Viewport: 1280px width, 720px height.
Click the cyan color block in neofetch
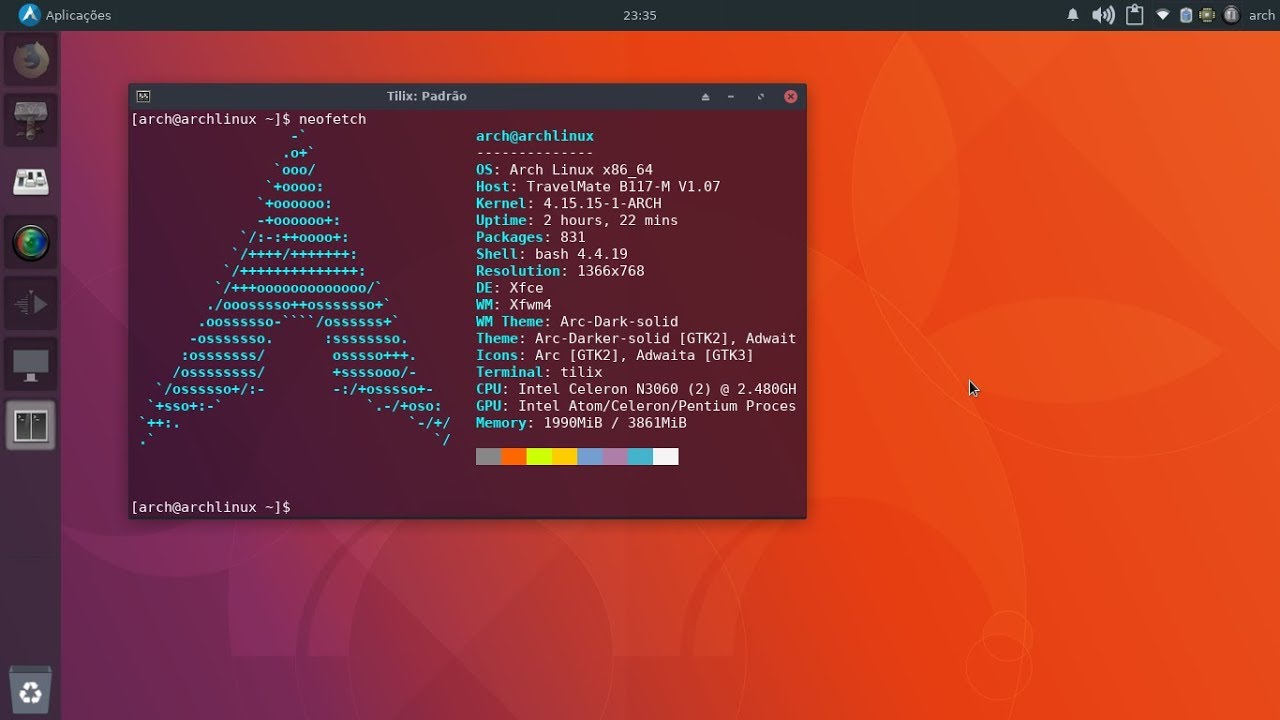(x=640, y=457)
